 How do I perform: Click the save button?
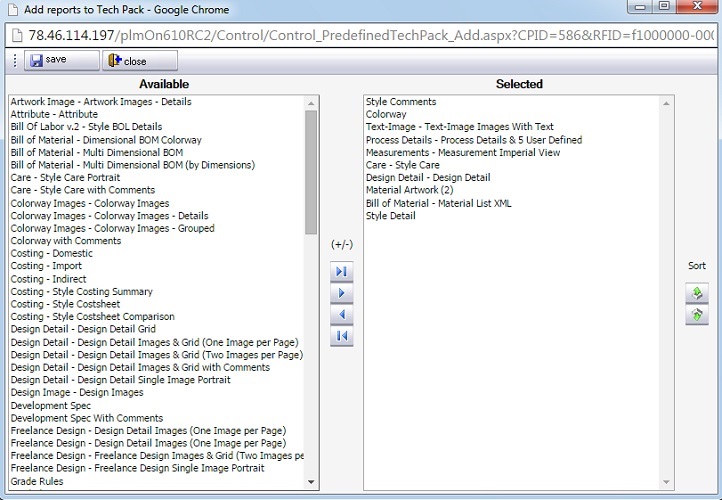(62, 60)
